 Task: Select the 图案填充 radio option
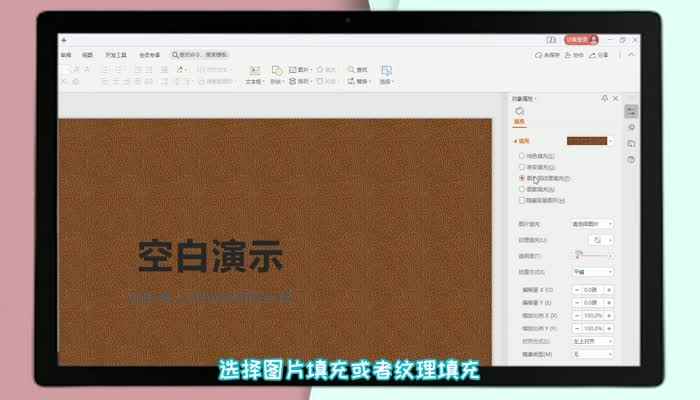[537, 189]
